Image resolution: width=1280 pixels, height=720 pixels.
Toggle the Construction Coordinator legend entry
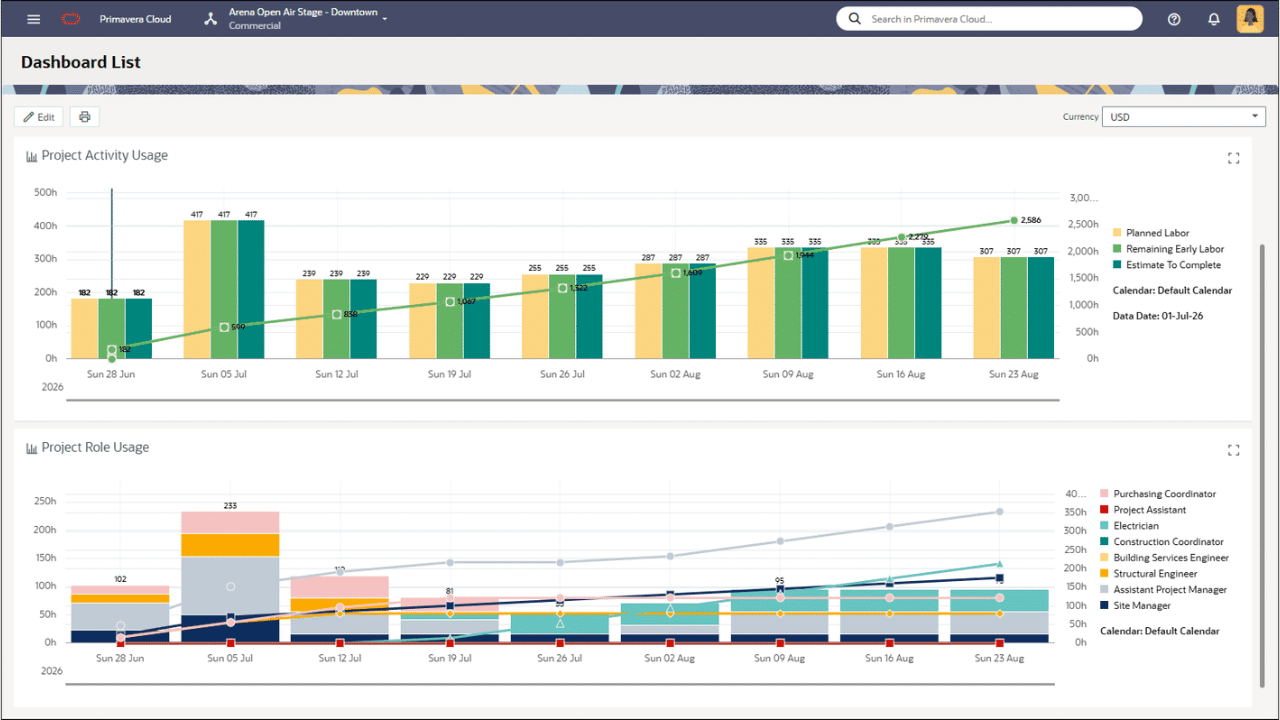point(1162,542)
